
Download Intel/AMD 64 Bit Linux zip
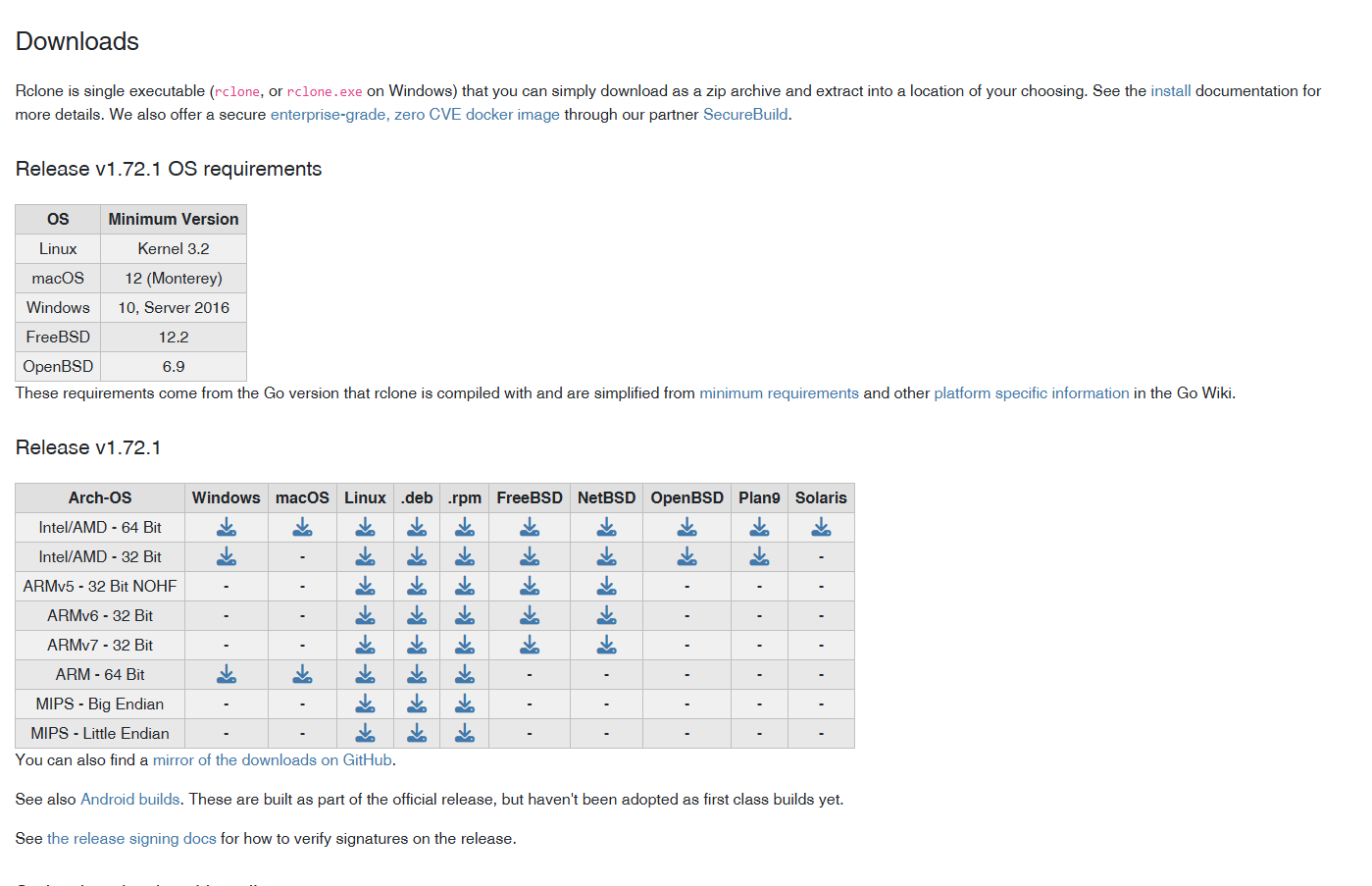pos(365,527)
